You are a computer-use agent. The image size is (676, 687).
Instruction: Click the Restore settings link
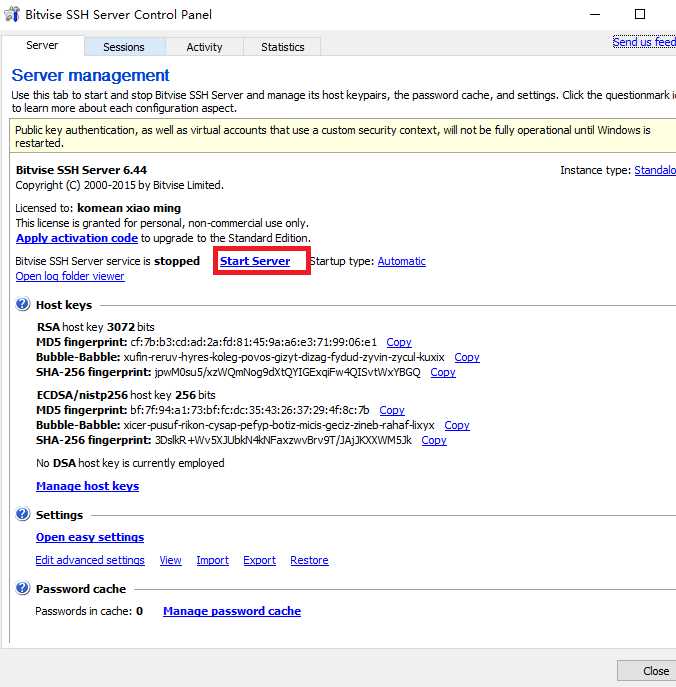point(309,560)
